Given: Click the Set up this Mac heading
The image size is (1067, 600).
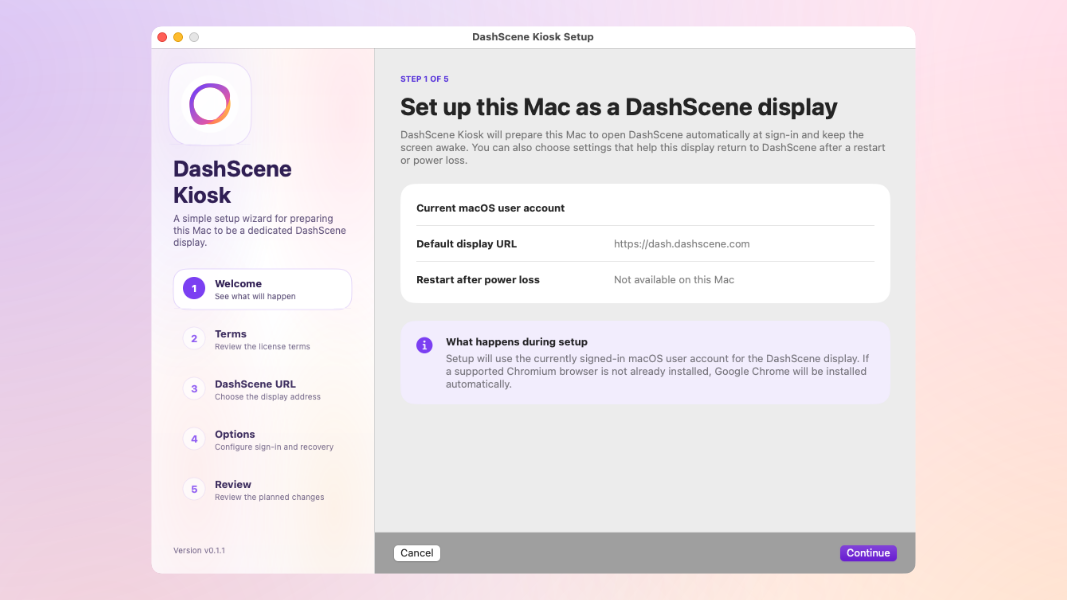Looking at the screenshot, I should point(619,107).
